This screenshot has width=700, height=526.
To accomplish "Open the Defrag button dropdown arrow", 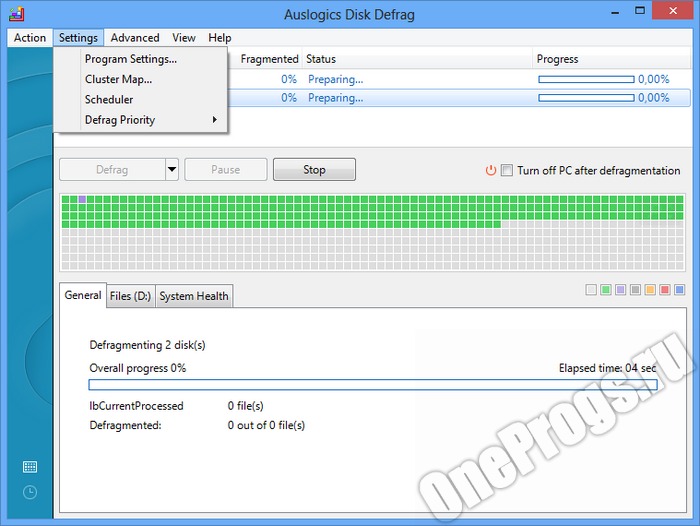I will pyautogui.click(x=172, y=170).
